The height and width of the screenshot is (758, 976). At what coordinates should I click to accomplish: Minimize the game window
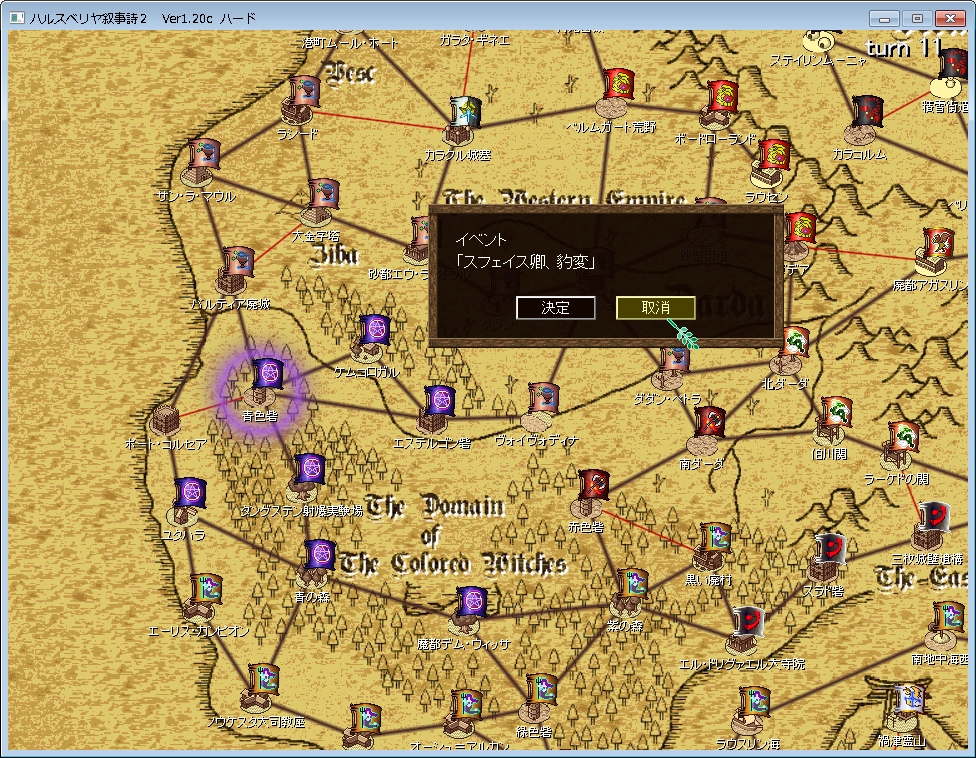tap(884, 19)
